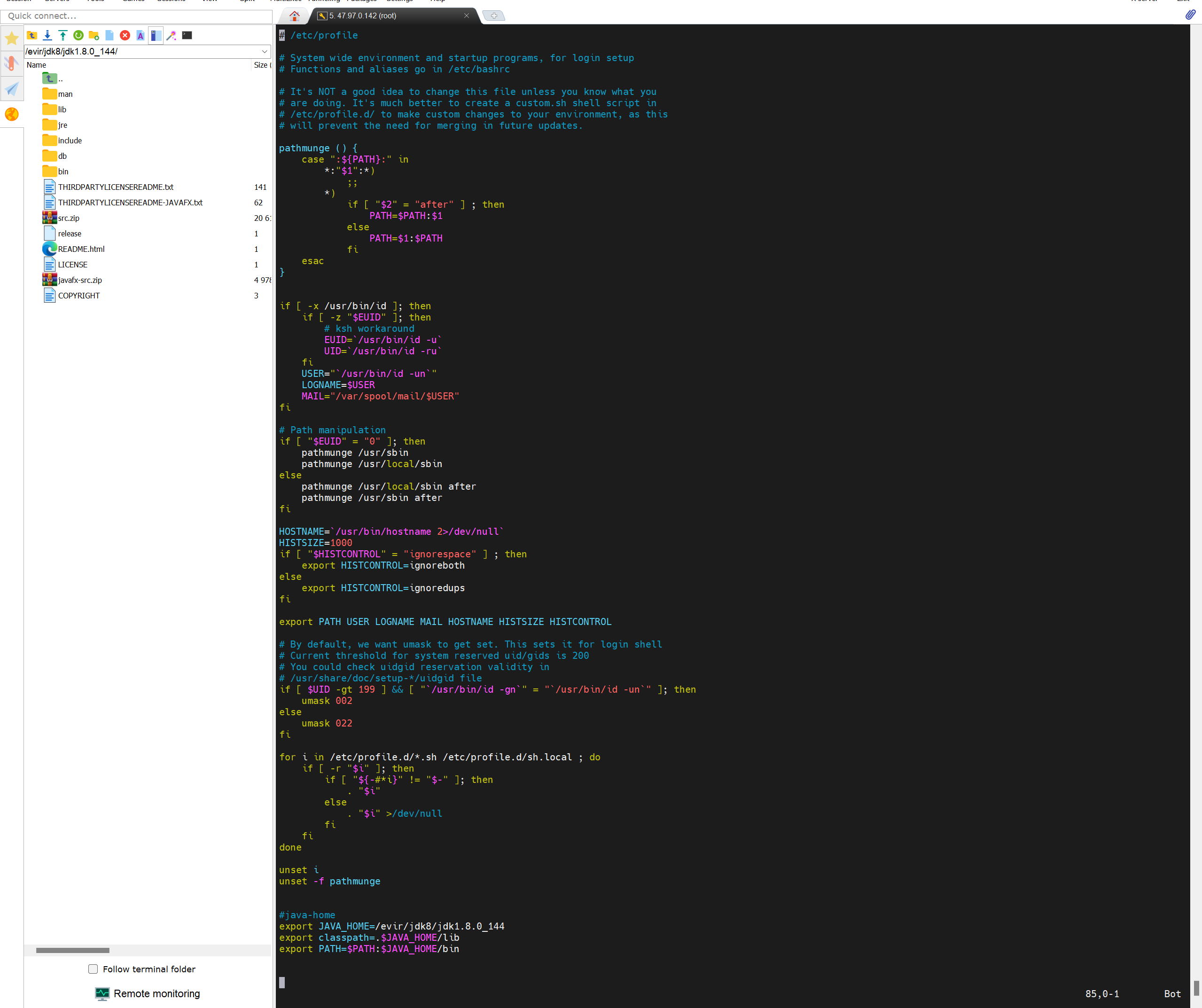
Task: Create a new folder via toolbar icon
Action: click(x=94, y=36)
